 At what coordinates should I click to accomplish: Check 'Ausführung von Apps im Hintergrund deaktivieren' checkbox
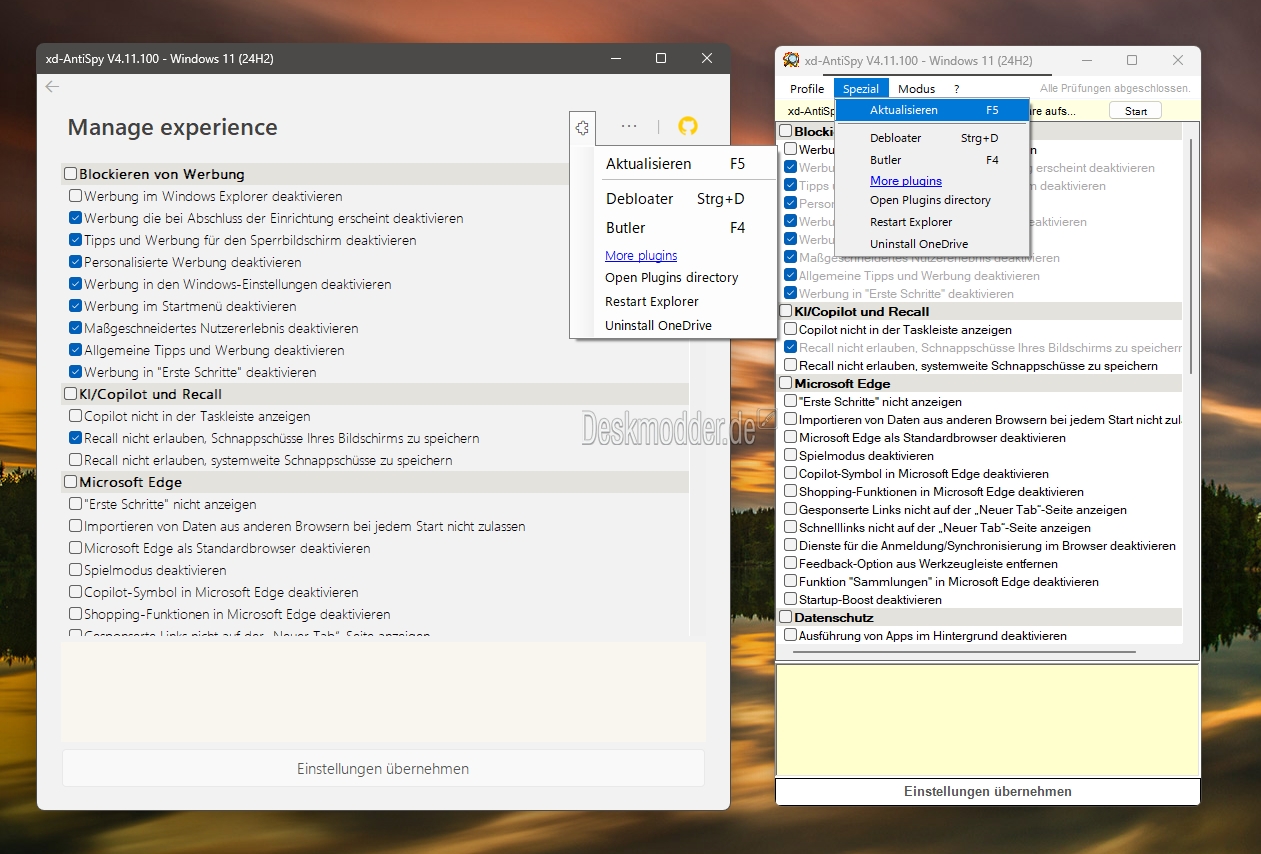coord(791,635)
